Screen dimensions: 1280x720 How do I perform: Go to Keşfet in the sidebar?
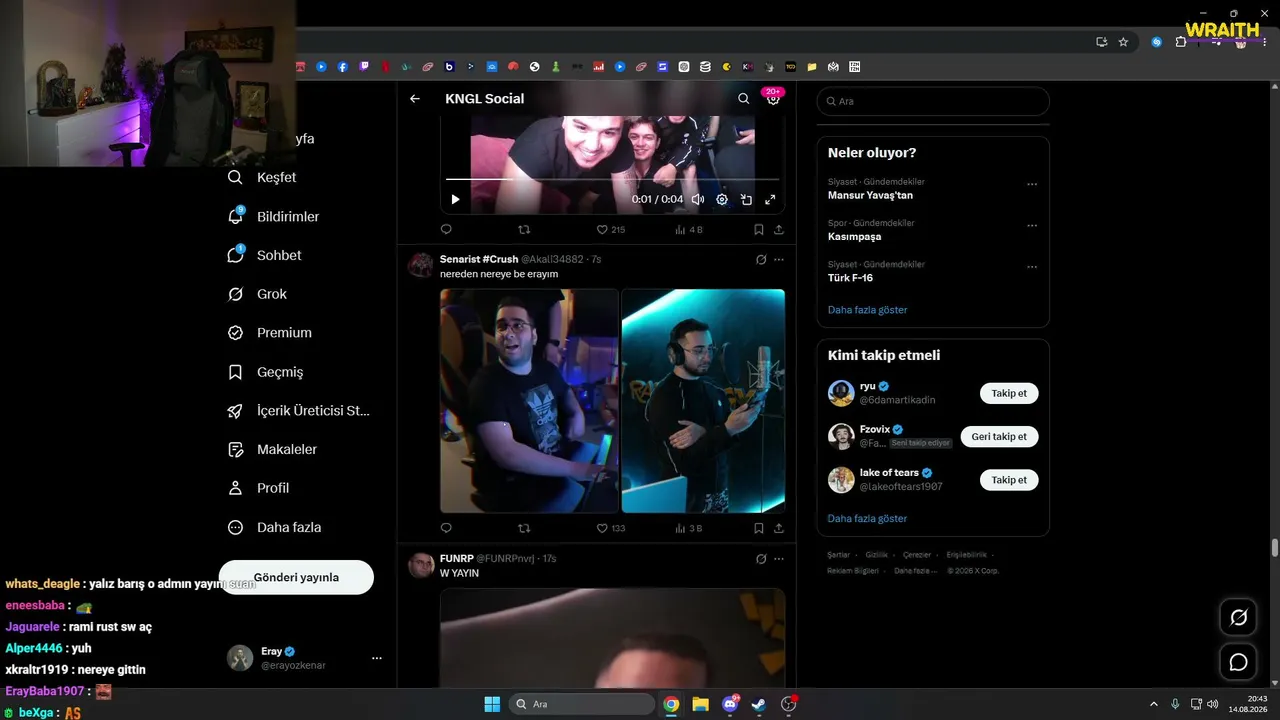(262, 177)
